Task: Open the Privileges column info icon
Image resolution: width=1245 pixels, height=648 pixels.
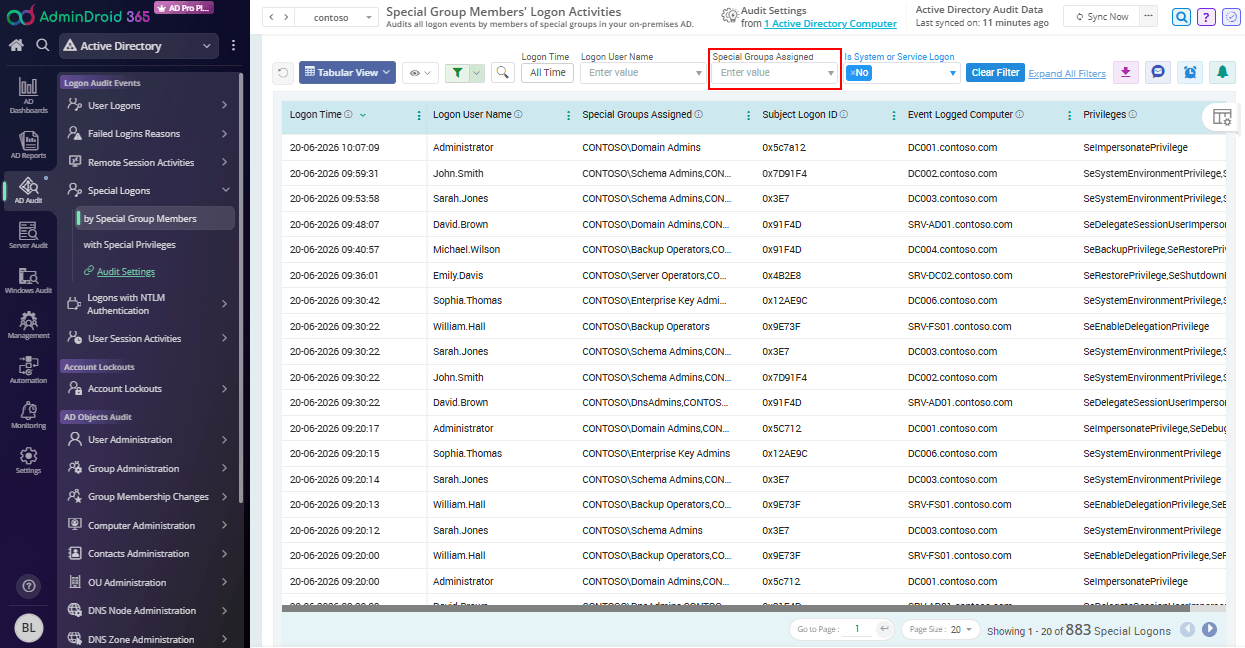Action: coord(1133,115)
